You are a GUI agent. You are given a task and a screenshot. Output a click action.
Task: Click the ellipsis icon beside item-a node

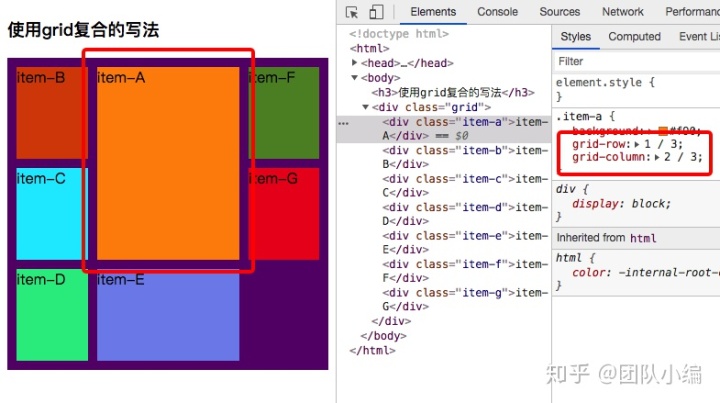(343, 123)
